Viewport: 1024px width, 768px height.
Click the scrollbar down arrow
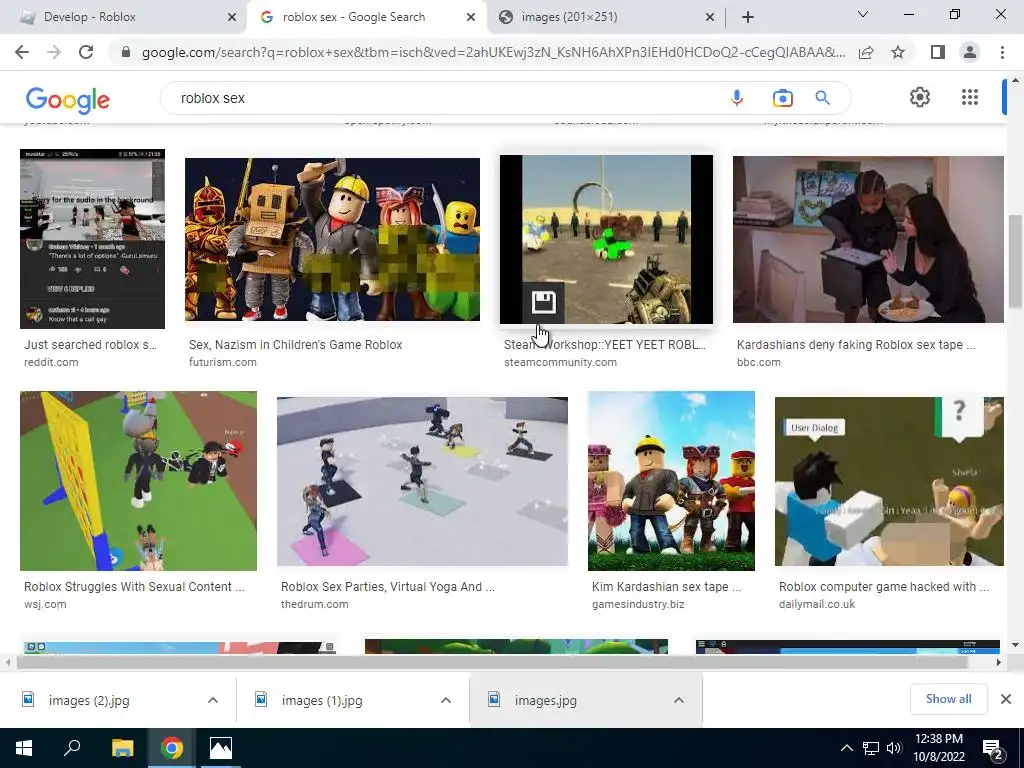1015,645
